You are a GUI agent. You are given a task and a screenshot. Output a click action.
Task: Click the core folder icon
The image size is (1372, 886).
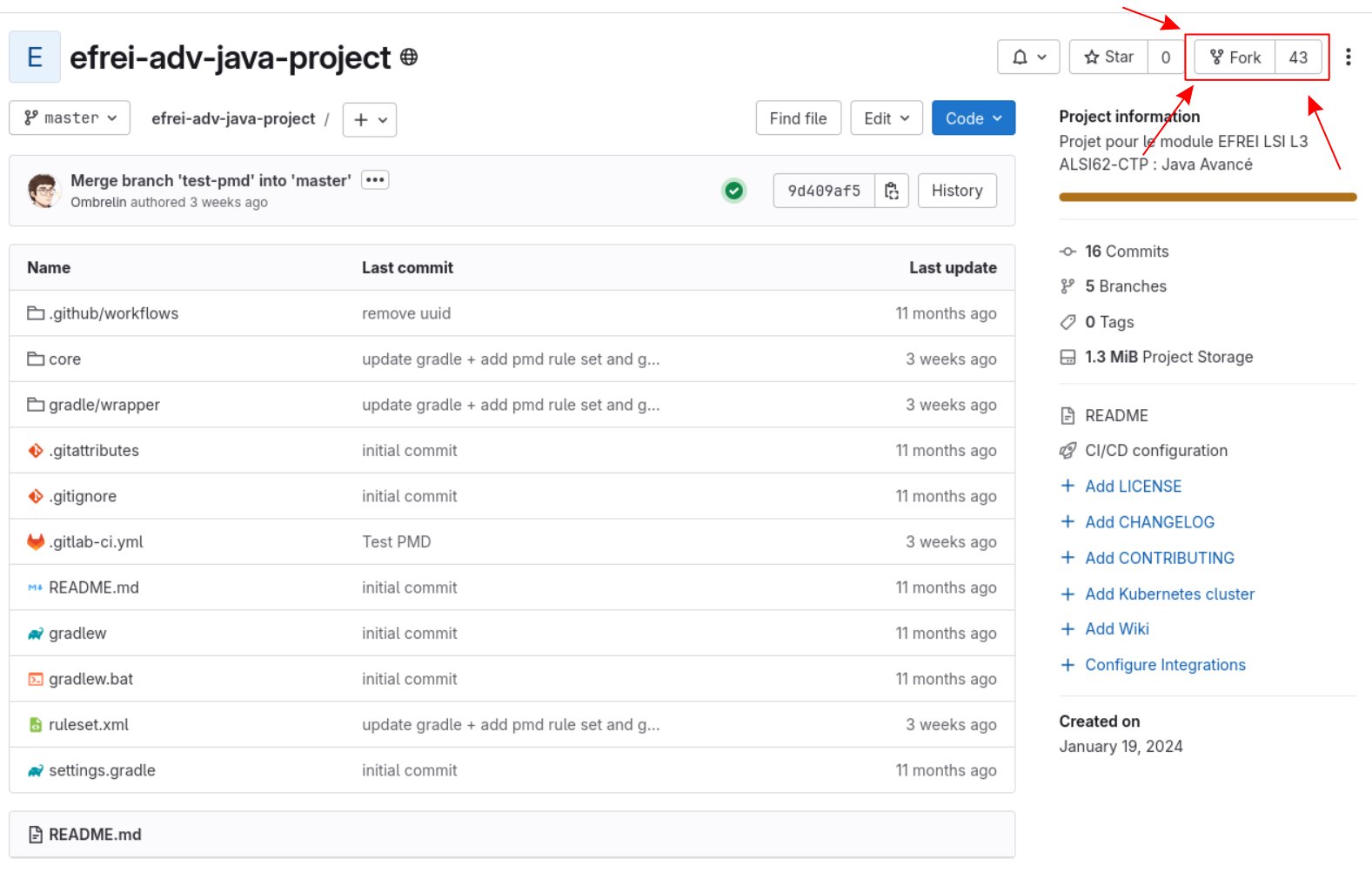[x=36, y=359]
